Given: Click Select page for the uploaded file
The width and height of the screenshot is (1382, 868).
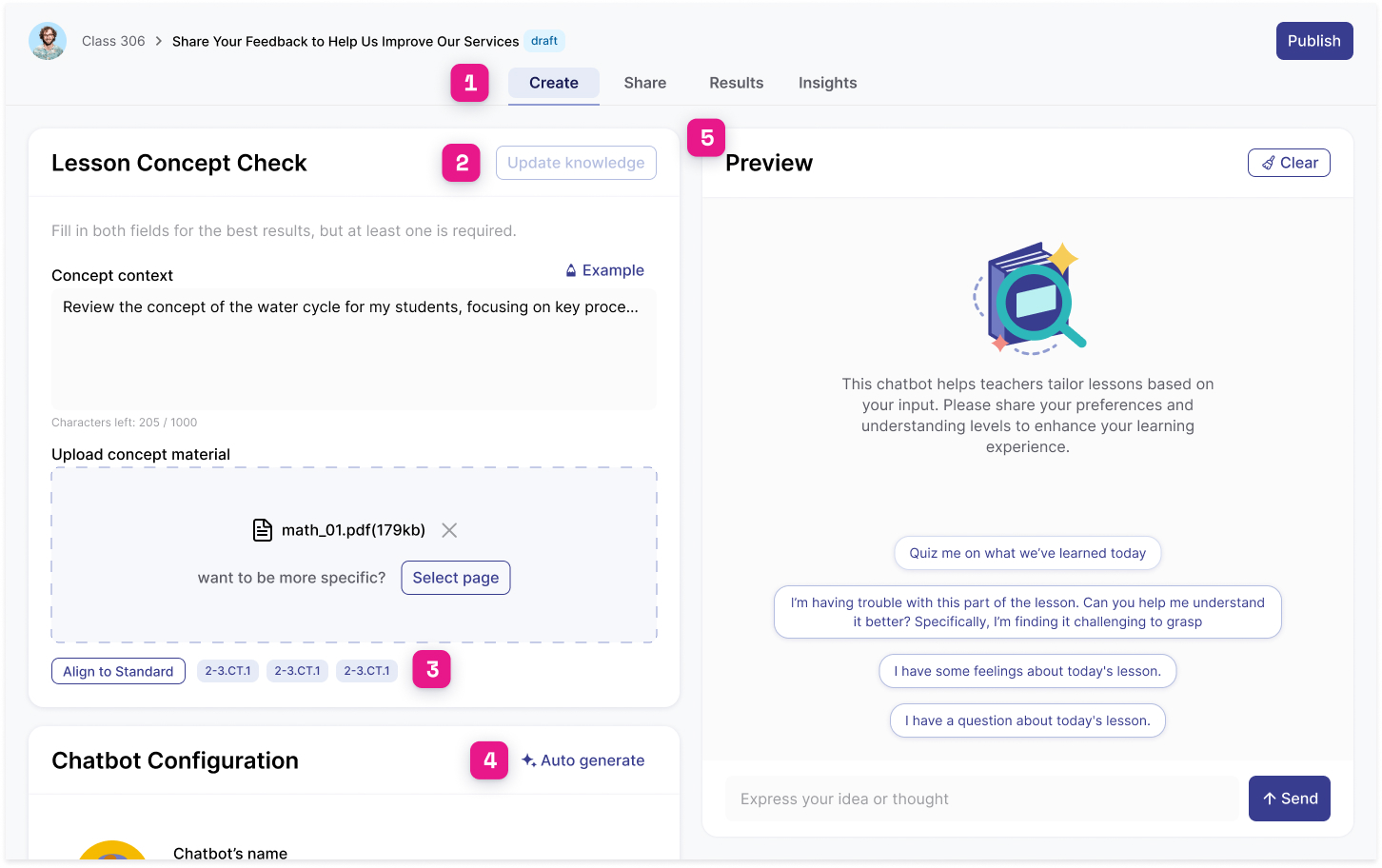Looking at the screenshot, I should coord(455,578).
